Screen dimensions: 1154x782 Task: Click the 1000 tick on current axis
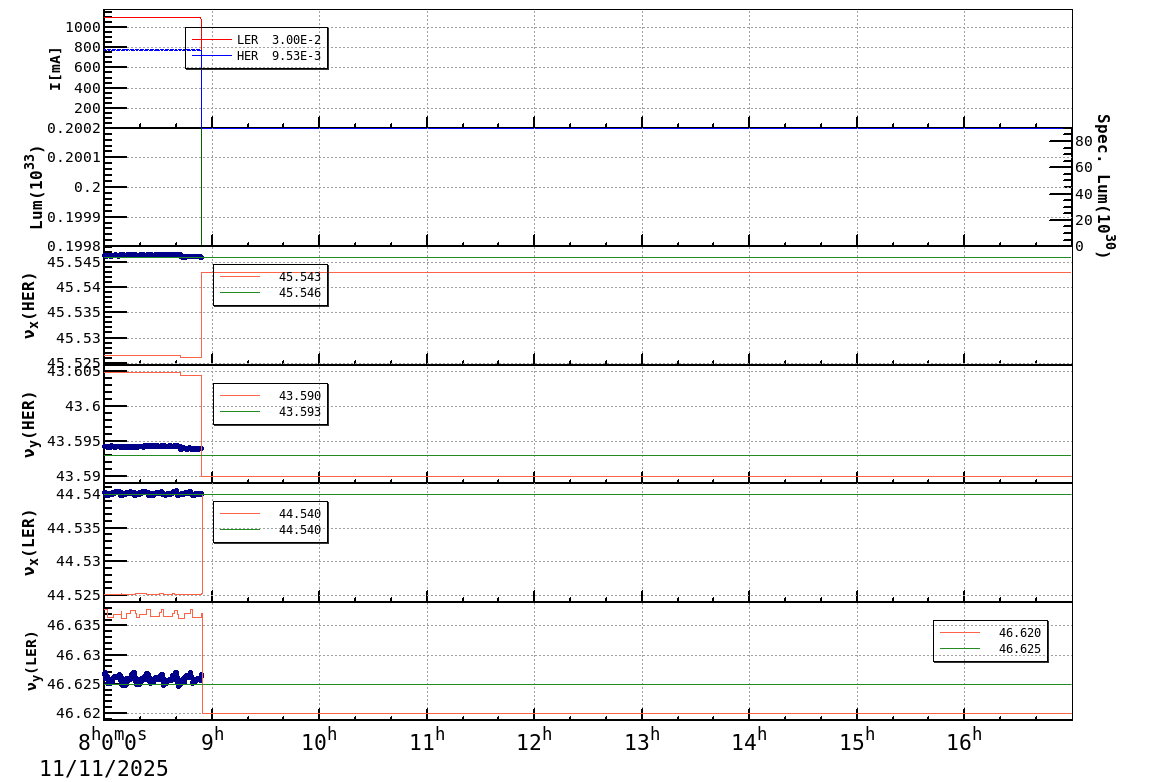coord(82,27)
